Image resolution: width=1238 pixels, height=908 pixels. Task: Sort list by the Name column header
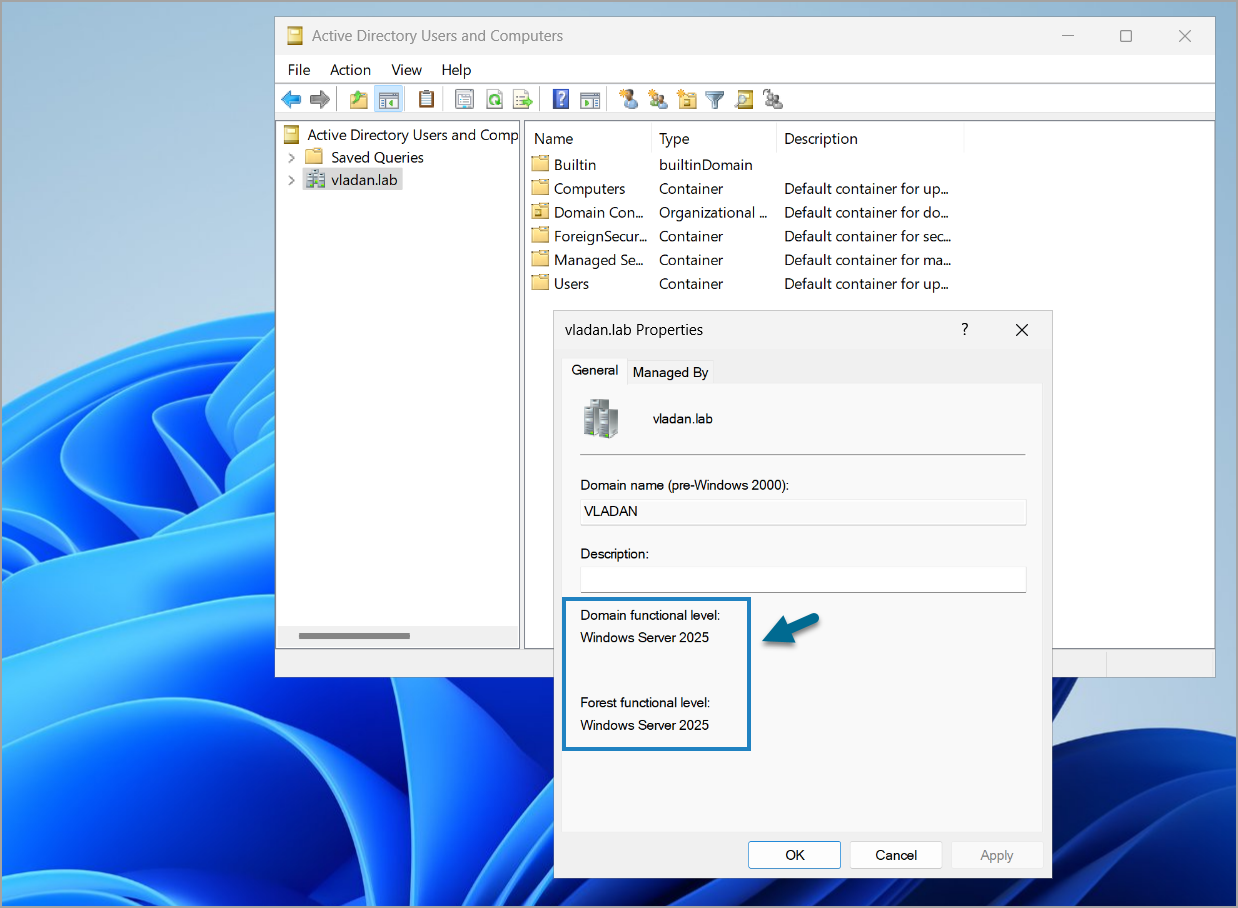click(590, 139)
